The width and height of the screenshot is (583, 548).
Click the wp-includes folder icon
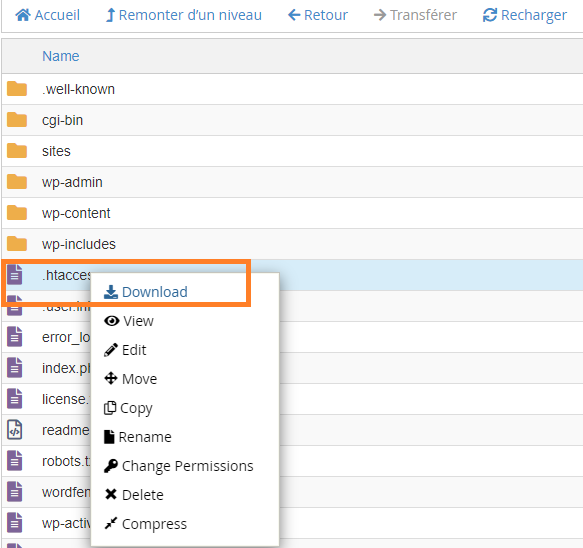pyautogui.click(x=17, y=244)
